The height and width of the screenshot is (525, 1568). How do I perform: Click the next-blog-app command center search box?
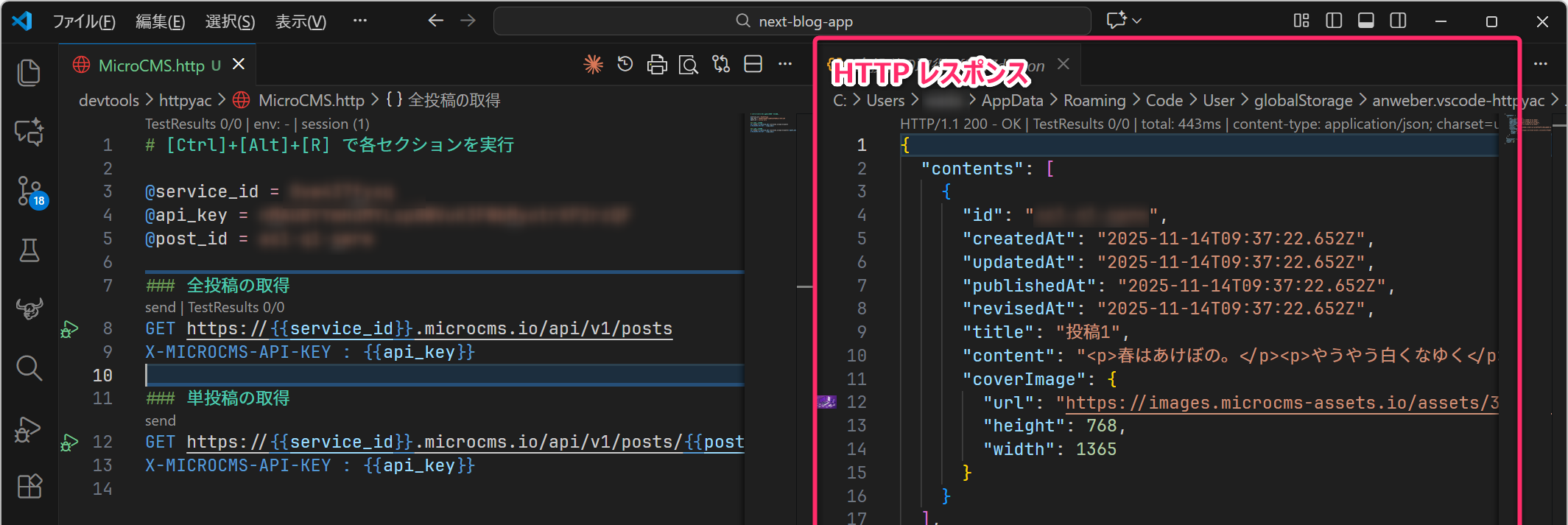point(792,21)
